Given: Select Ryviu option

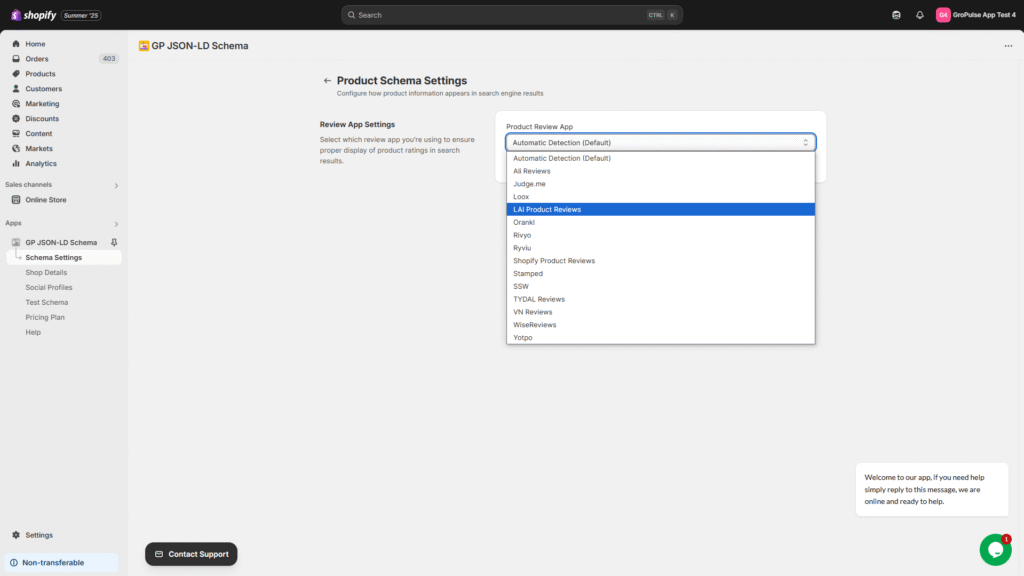Looking at the screenshot, I should [660, 248].
